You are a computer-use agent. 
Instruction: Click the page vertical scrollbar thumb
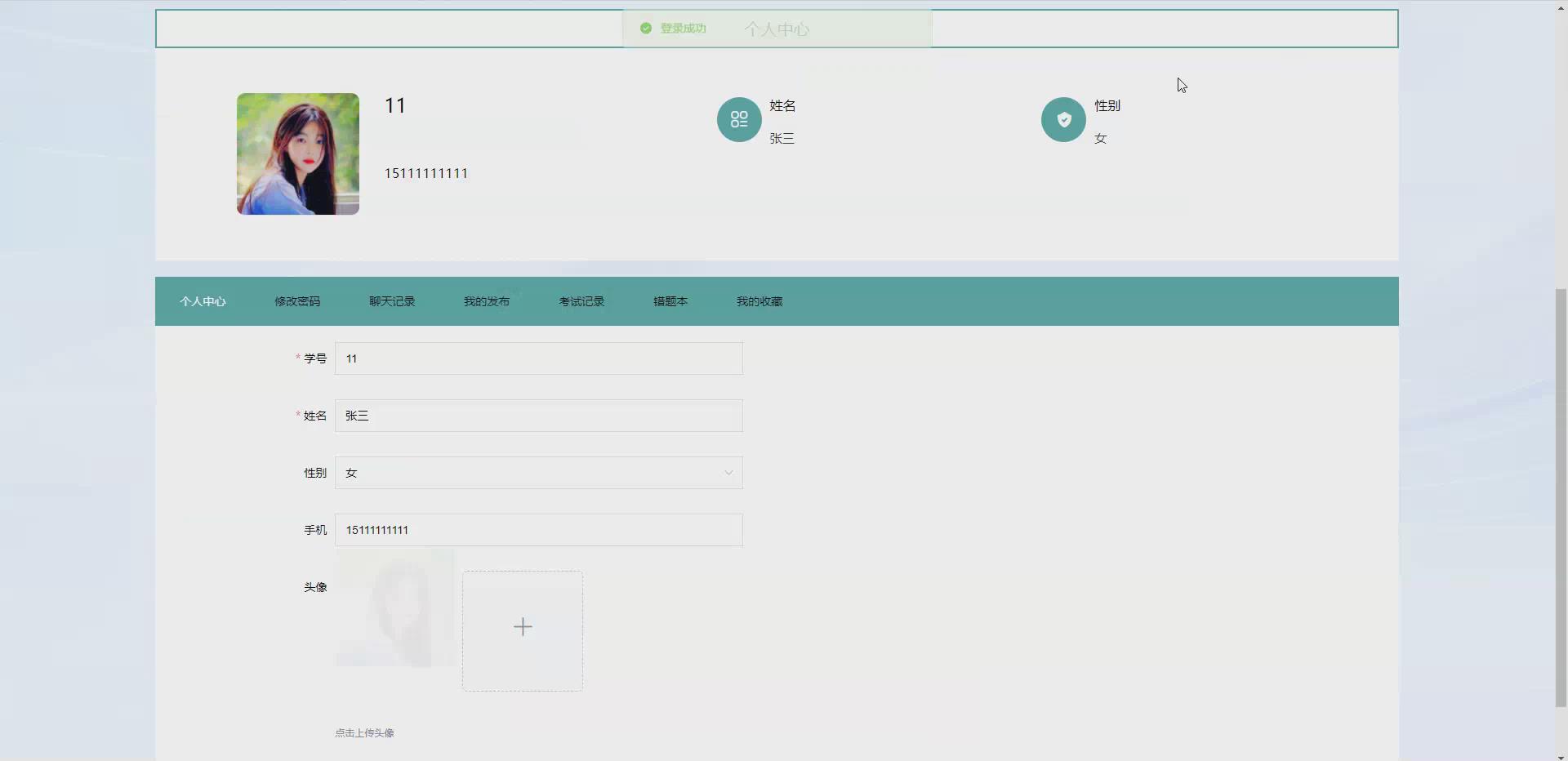[1561, 497]
